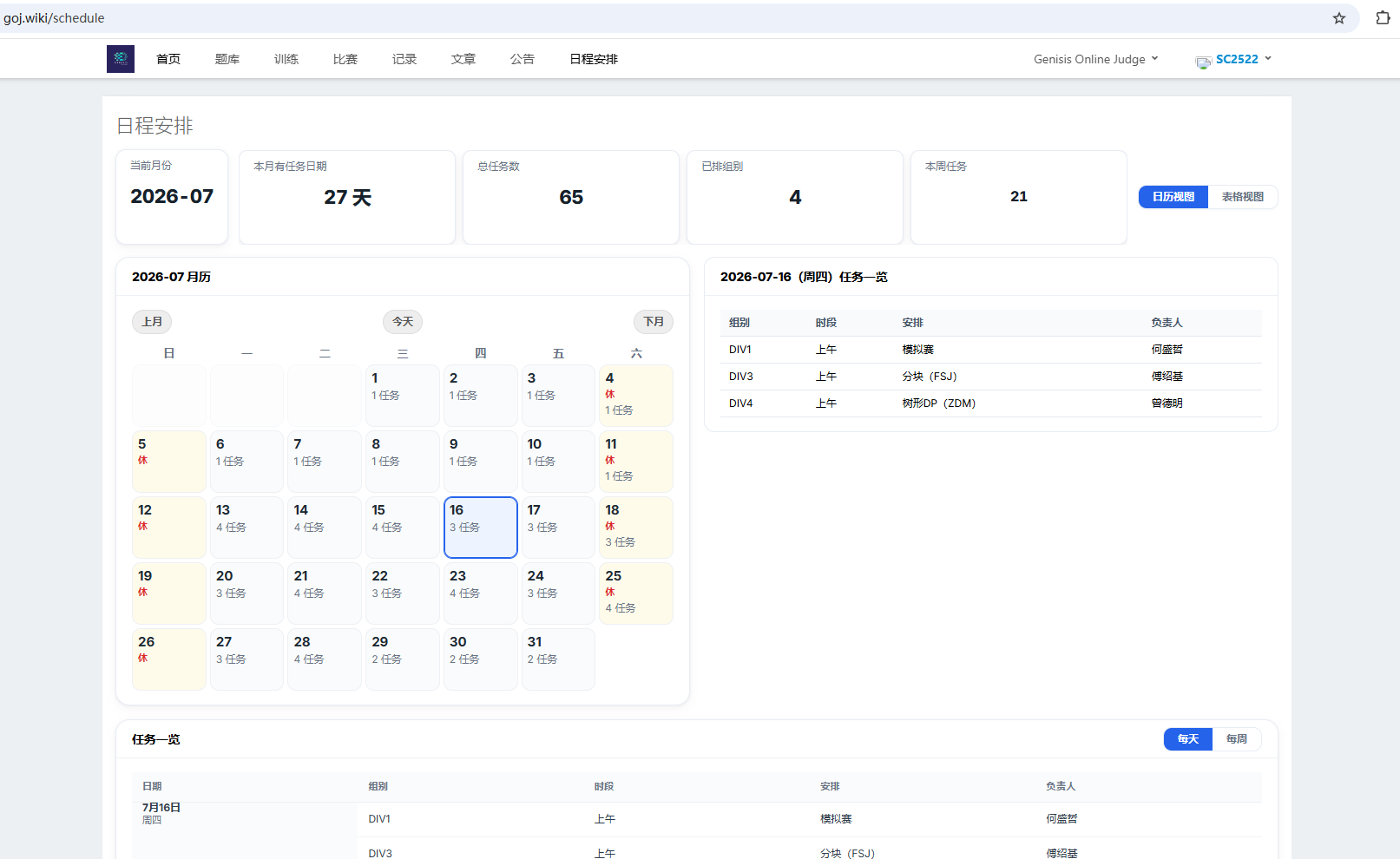Open July 28 calendar day
The image size is (1400, 859).
click(x=325, y=659)
